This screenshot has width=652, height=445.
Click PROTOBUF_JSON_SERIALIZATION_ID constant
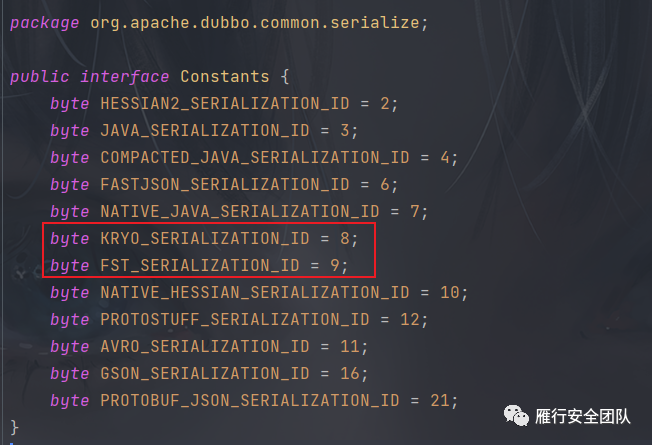(249, 400)
